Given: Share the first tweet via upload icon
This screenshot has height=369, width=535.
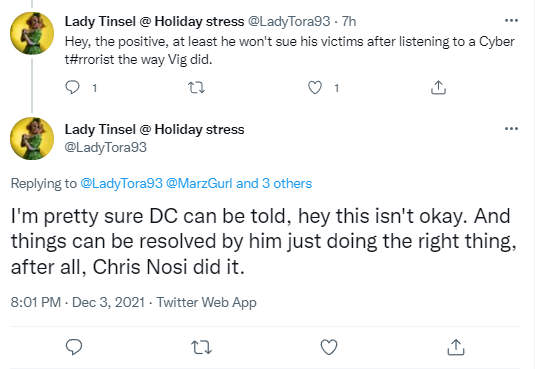Looking at the screenshot, I should coord(438,87).
